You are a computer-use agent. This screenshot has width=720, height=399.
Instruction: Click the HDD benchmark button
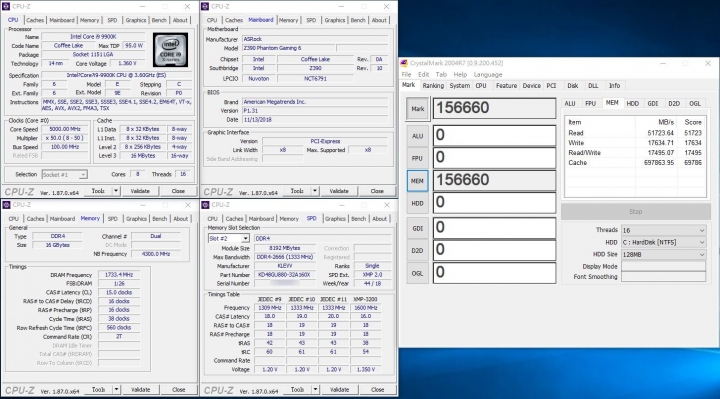pyautogui.click(x=417, y=203)
